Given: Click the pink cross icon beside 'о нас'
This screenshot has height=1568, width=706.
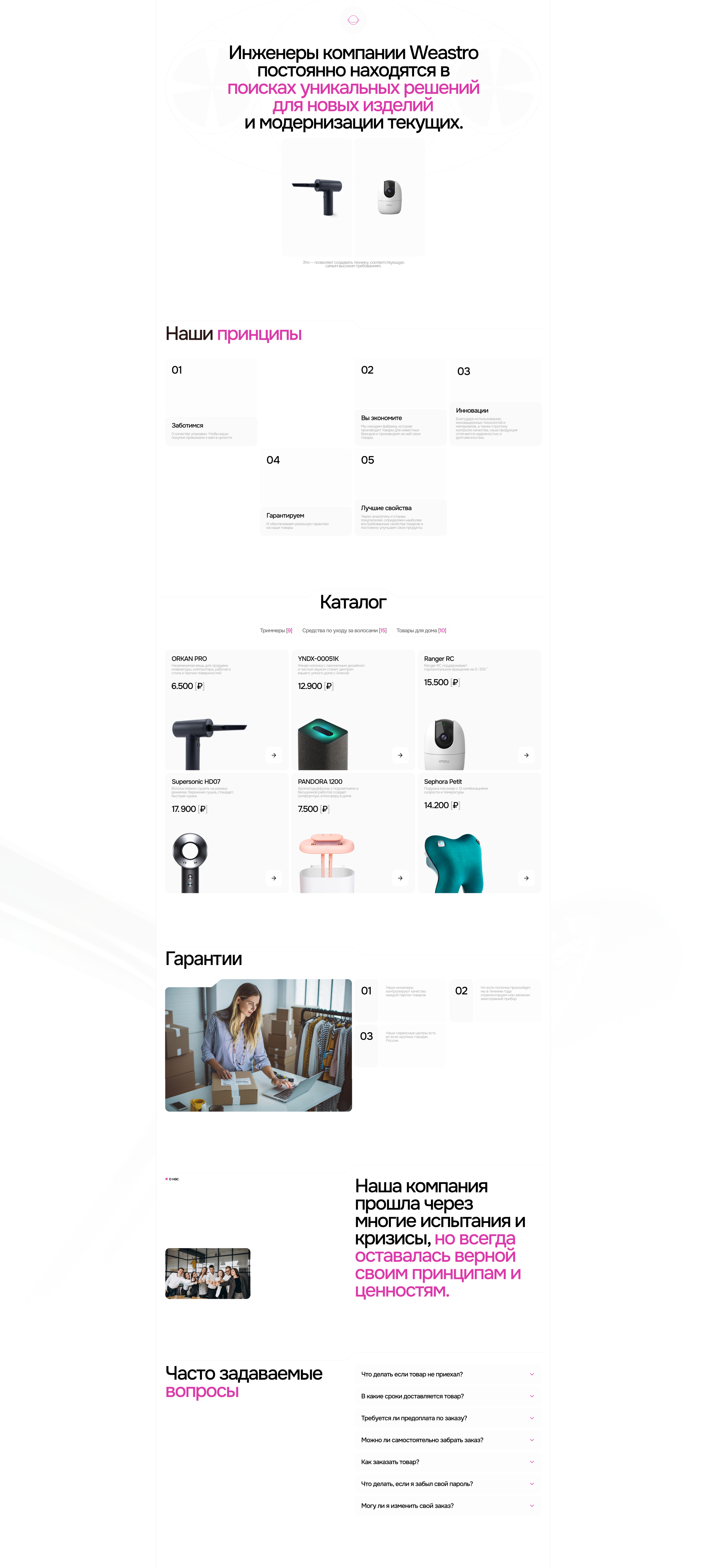Looking at the screenshot, I should tap(167, 1179).
